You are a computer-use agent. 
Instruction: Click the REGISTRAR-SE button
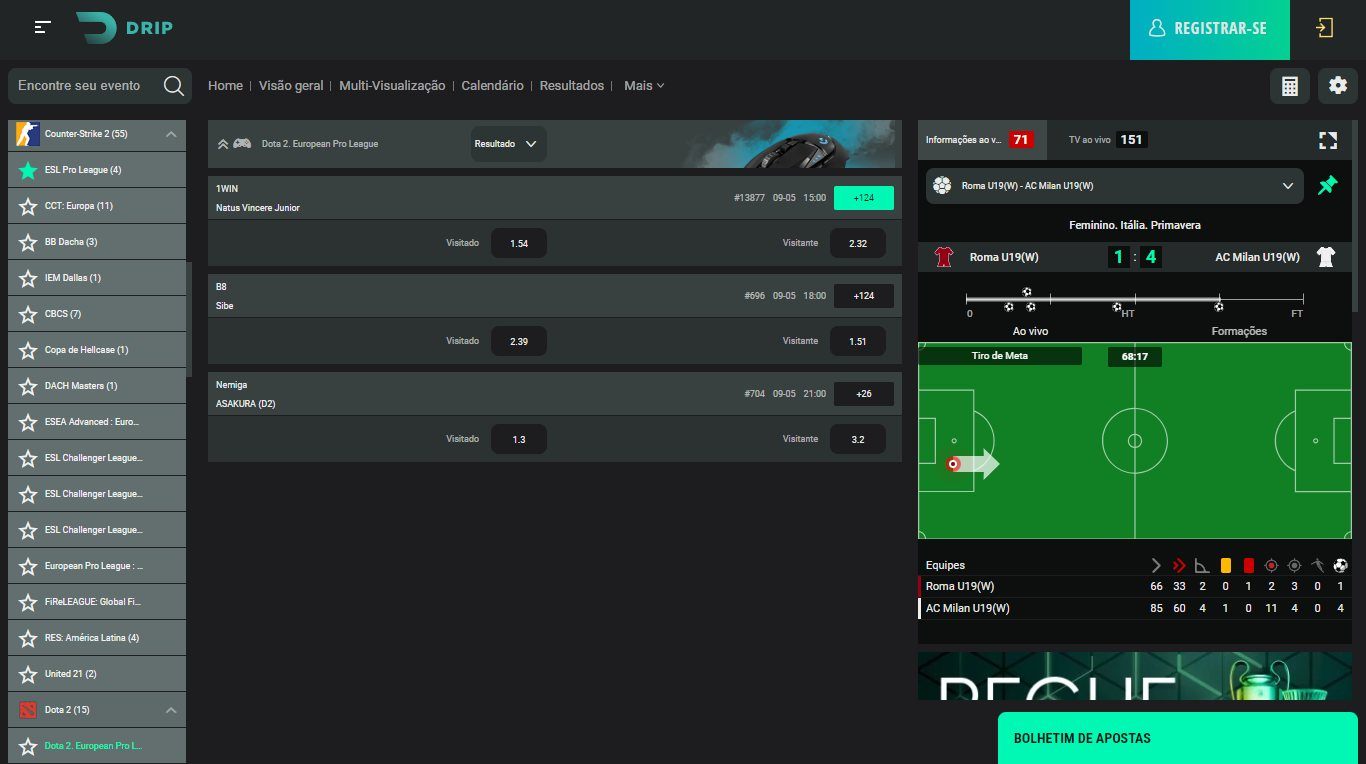(x=1210, y=29)
